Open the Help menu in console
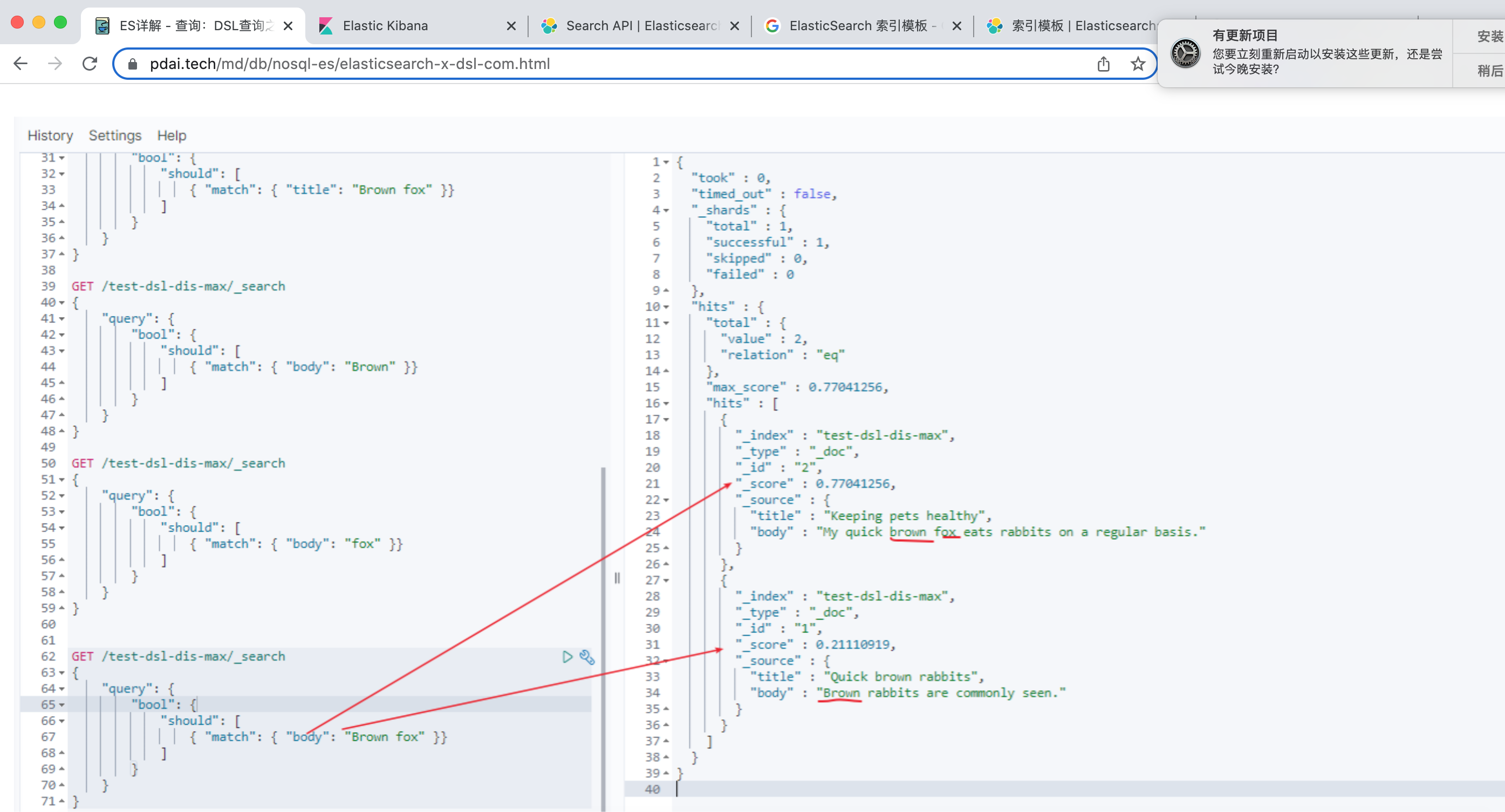Viewport: 1505px width, 812px height. (172, 135)
